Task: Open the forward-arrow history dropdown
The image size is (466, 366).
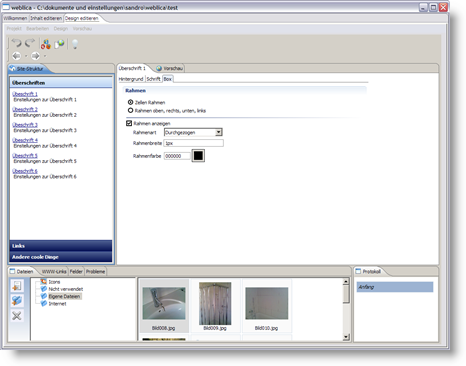Action: point(45,56)
